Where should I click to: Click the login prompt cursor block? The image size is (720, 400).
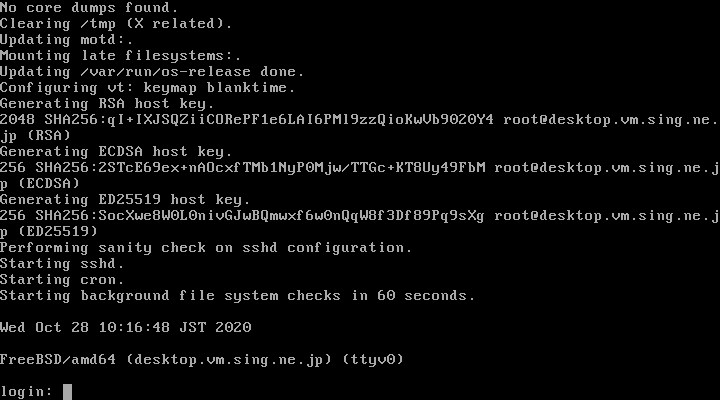tap(68, 391)
